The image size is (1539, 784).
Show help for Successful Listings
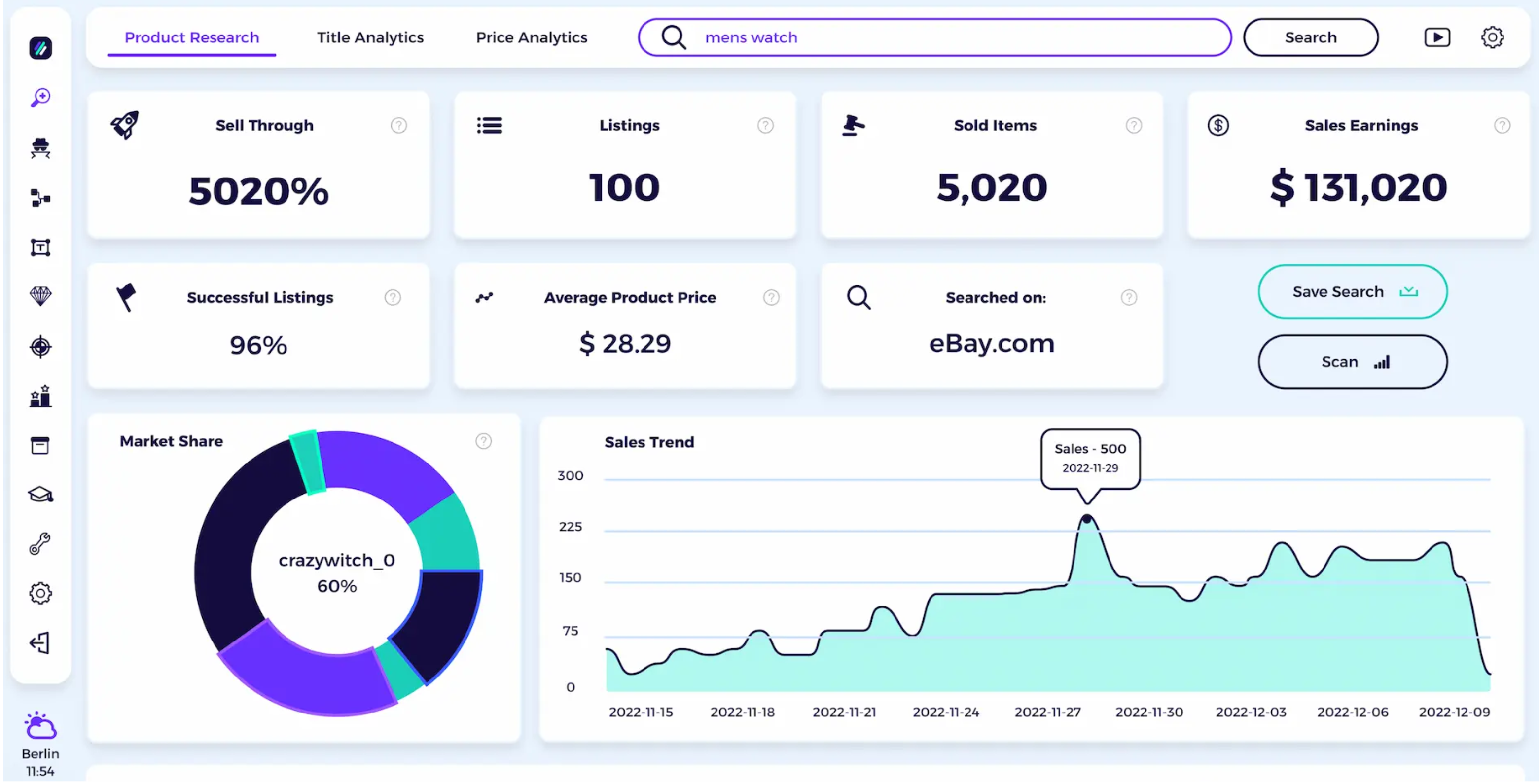point(393,298)
